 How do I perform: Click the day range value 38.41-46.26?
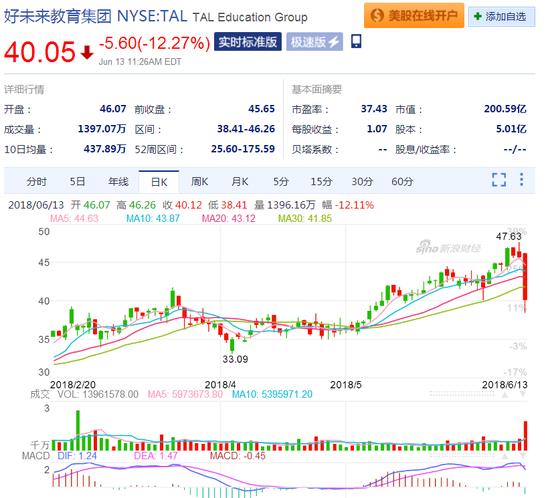246,129
